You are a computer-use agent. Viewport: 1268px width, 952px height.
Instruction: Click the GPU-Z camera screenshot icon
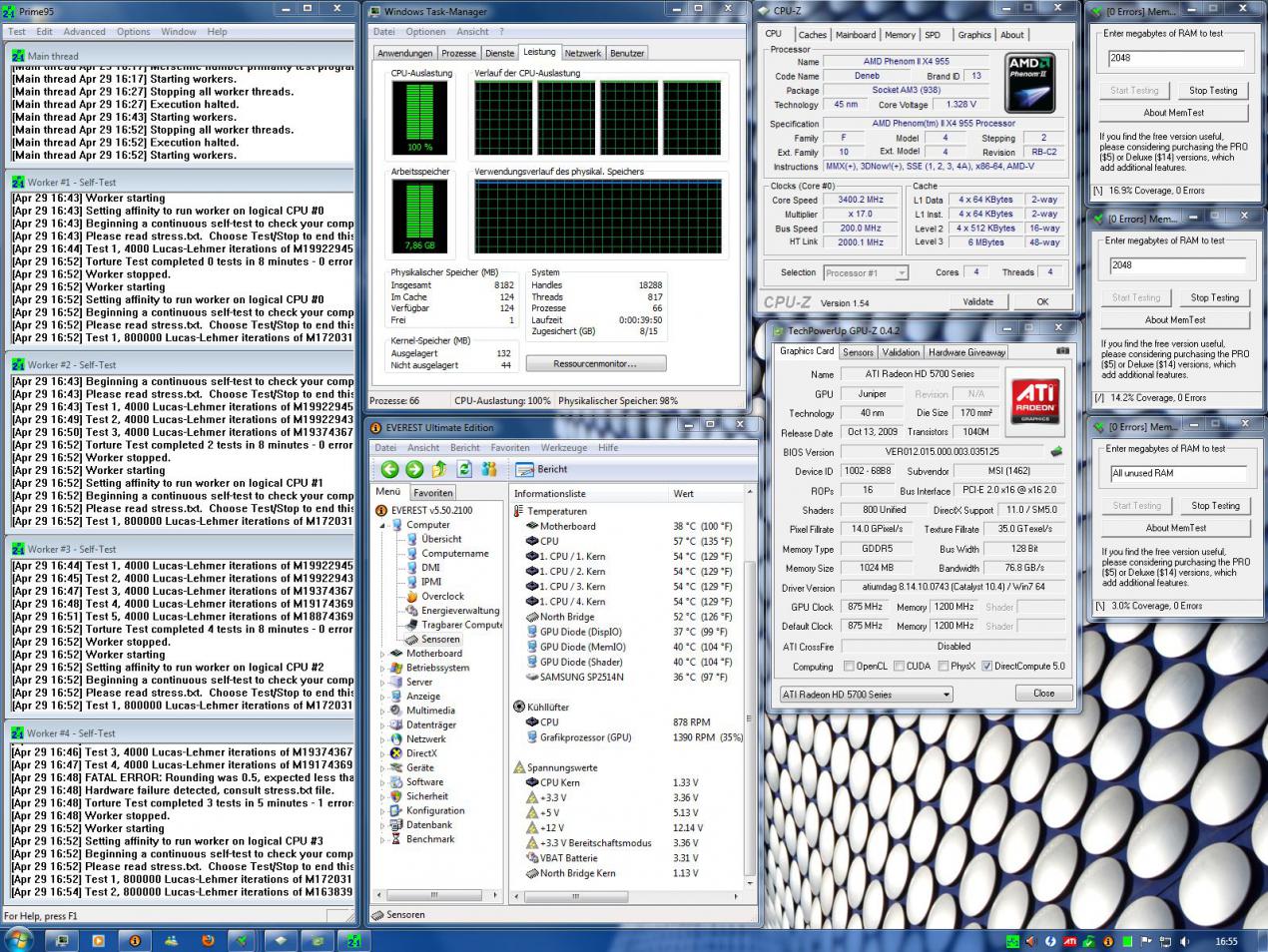[x=1062, y=351]
